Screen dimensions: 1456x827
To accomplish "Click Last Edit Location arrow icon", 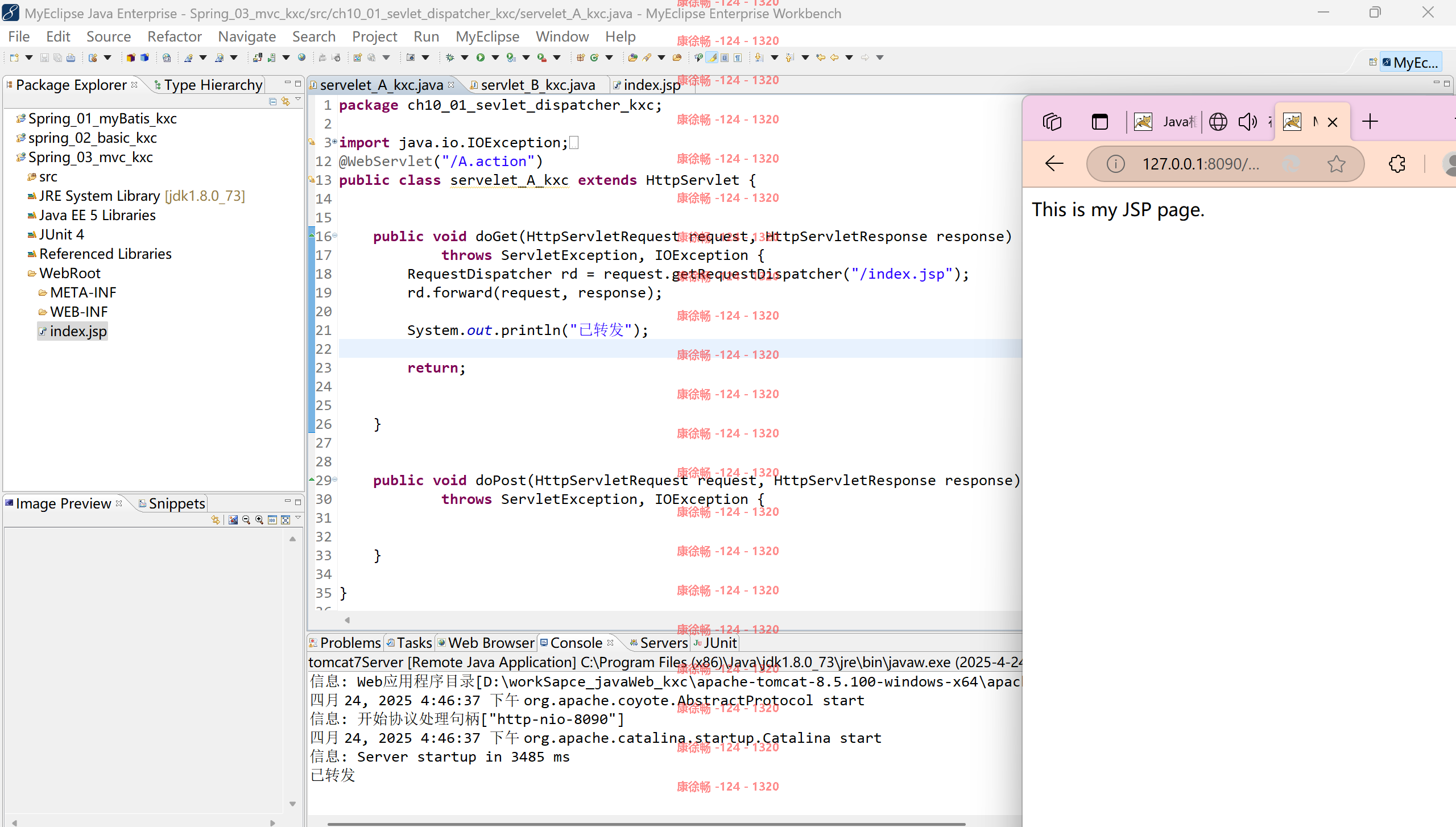I will pyautogui.click(x=820, y=57).
